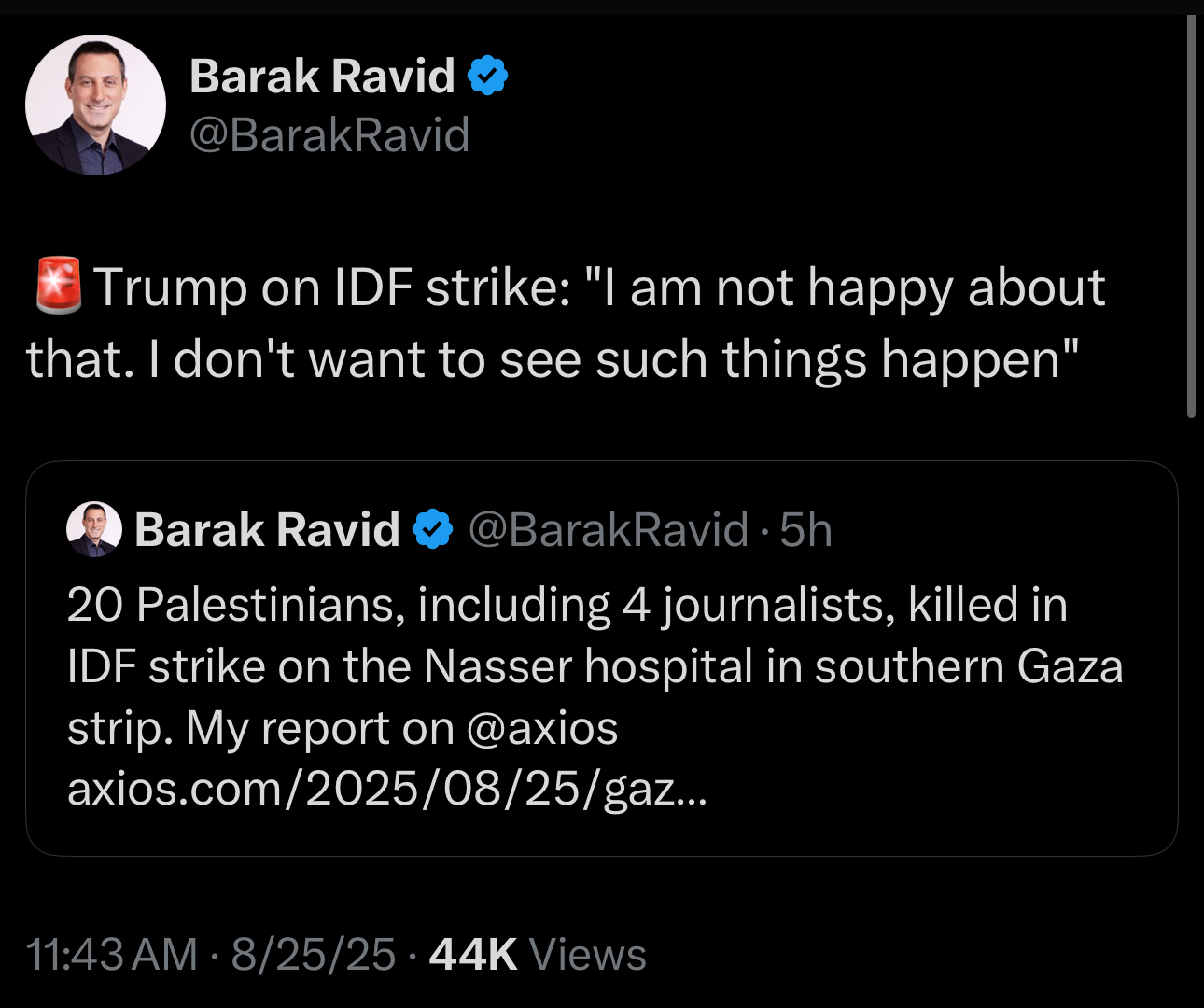This screenshot has height=1008, width=1204.
Task: Open the axios.com/2025/08/25 article link
Action: point(386,790)
